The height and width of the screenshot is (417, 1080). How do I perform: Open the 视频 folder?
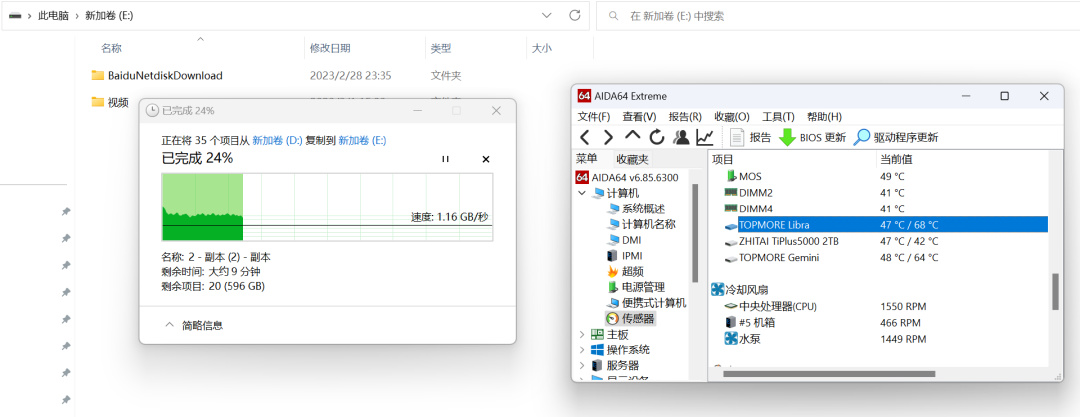[110, 102]
